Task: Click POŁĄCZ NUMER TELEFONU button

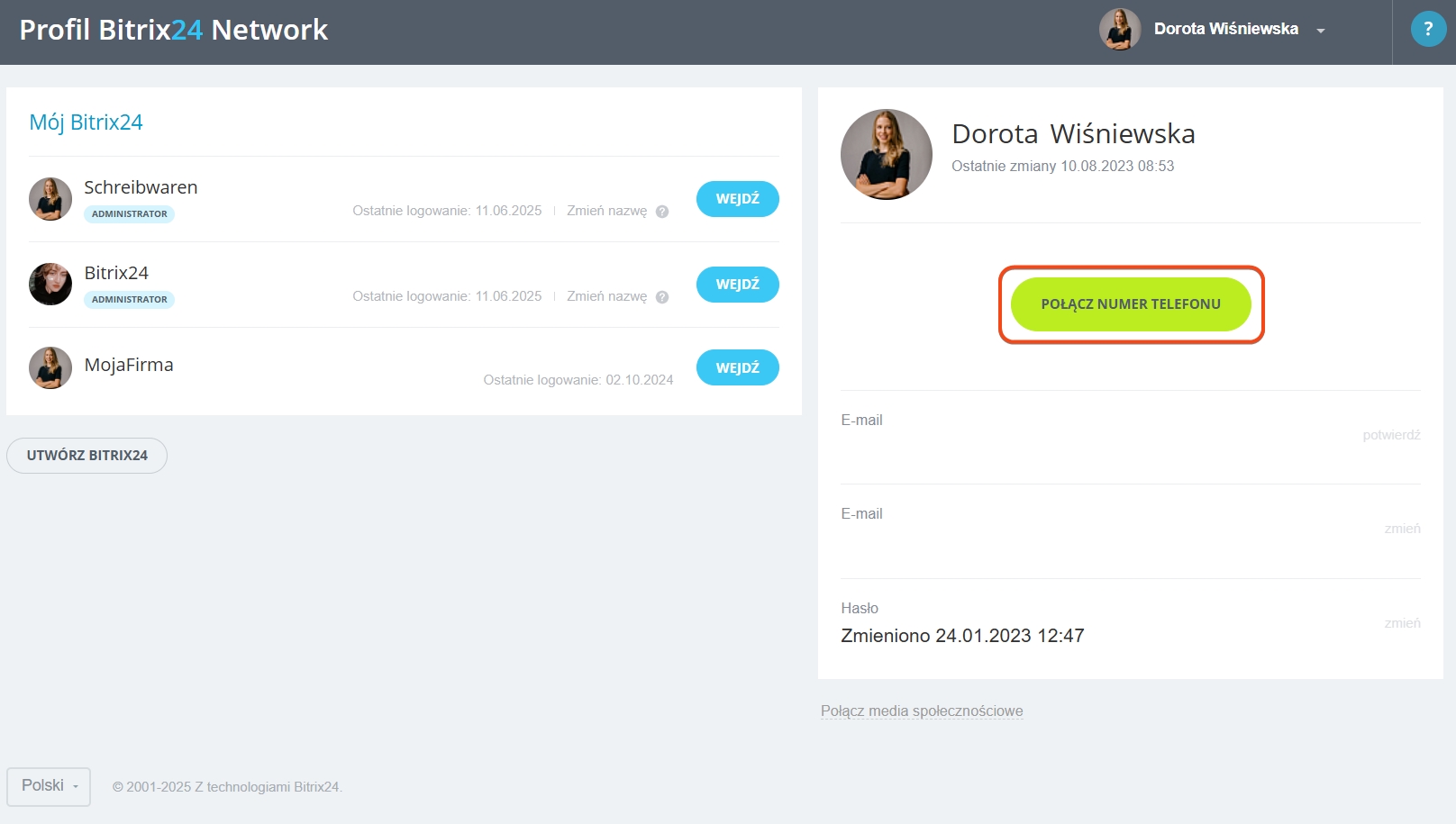Action: coord(1131,304)
